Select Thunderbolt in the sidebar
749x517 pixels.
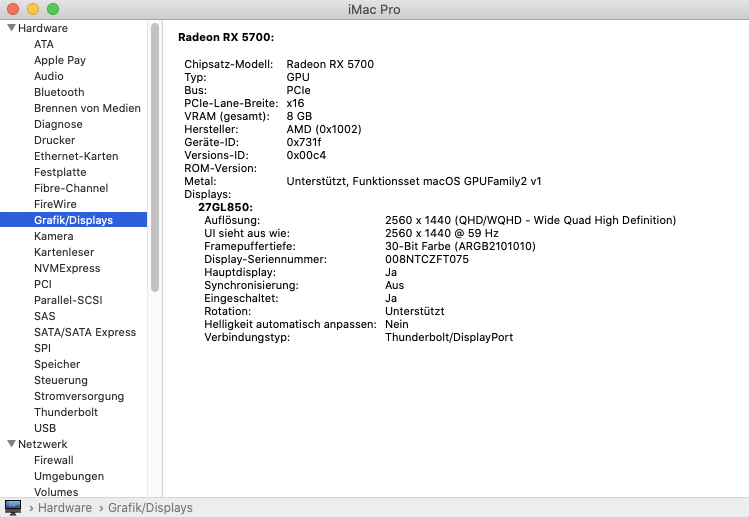66,412
